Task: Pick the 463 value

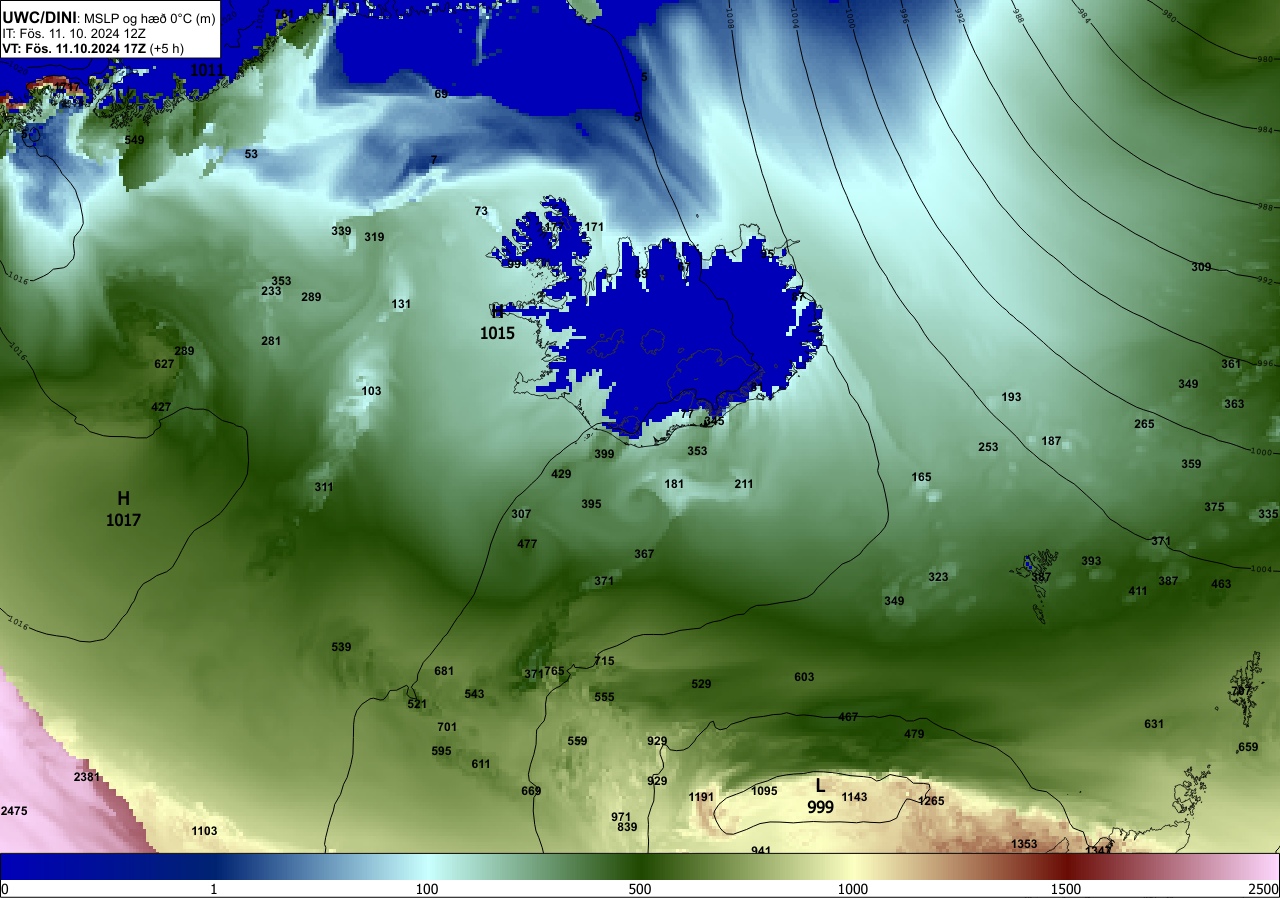Action: 1221,584
